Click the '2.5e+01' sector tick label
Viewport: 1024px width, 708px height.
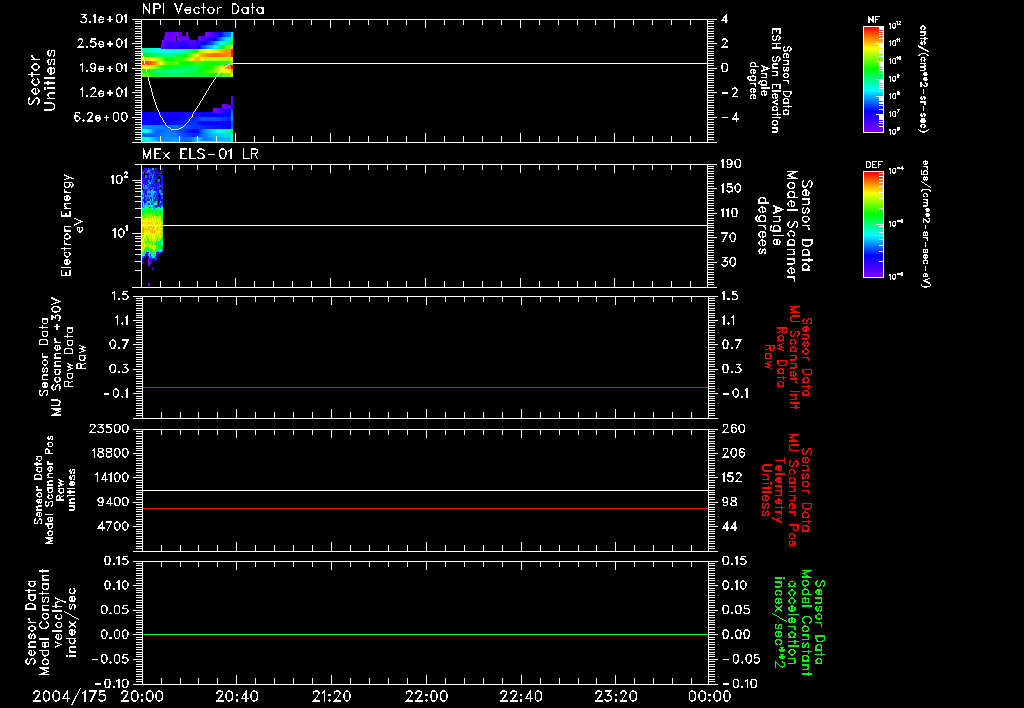(104, 43)
